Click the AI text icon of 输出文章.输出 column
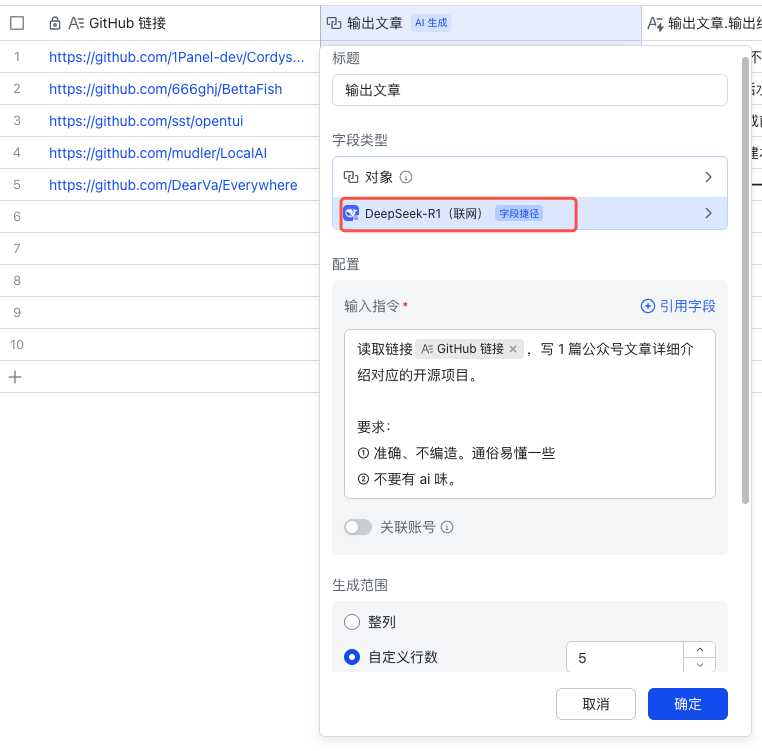 [656, 23]
